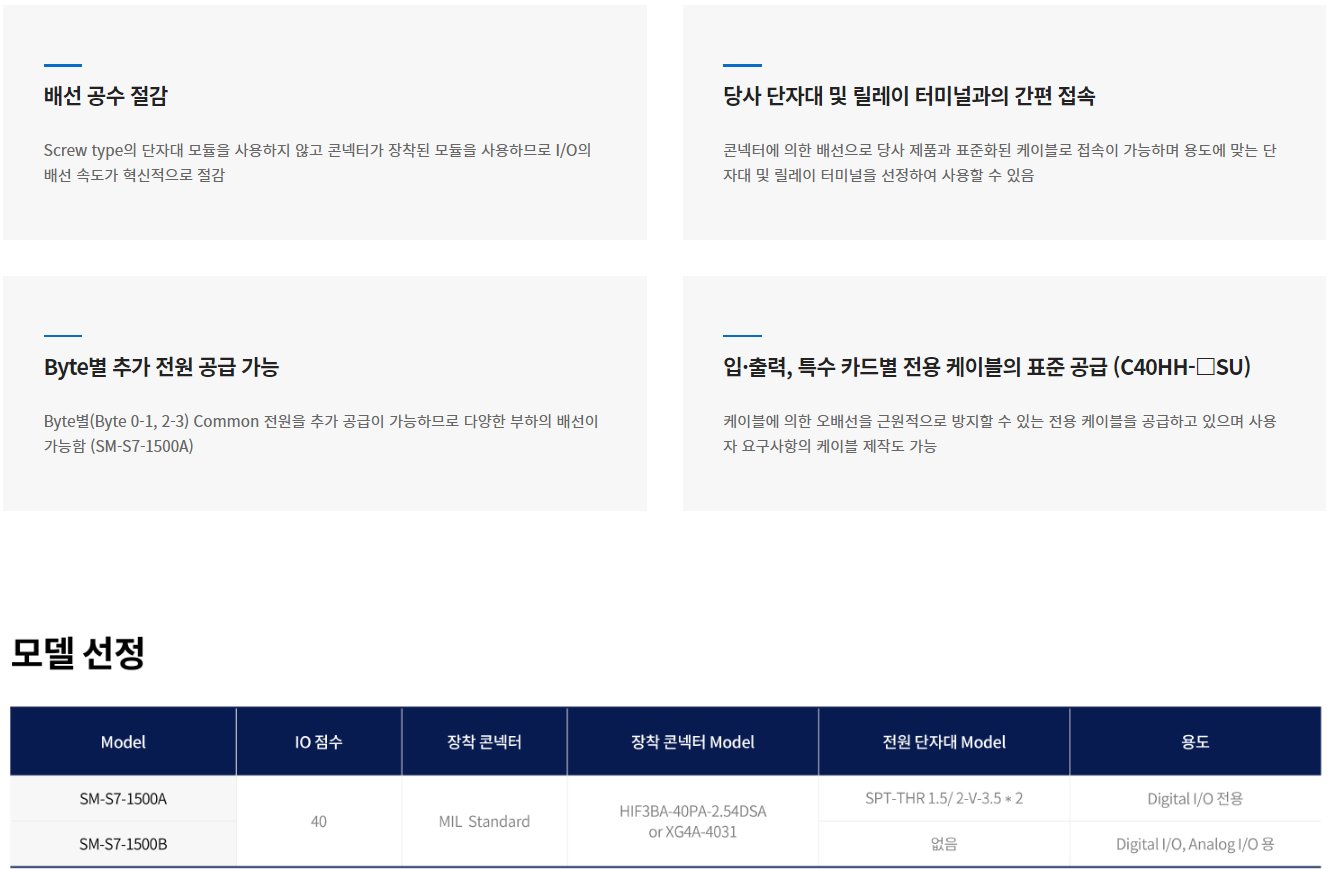Click the 'SPT-THR 1.5/ 2-V-3.5 * 2' cell
The width and height of the screenshot is (1331, 869).
(x=943, y=799)
